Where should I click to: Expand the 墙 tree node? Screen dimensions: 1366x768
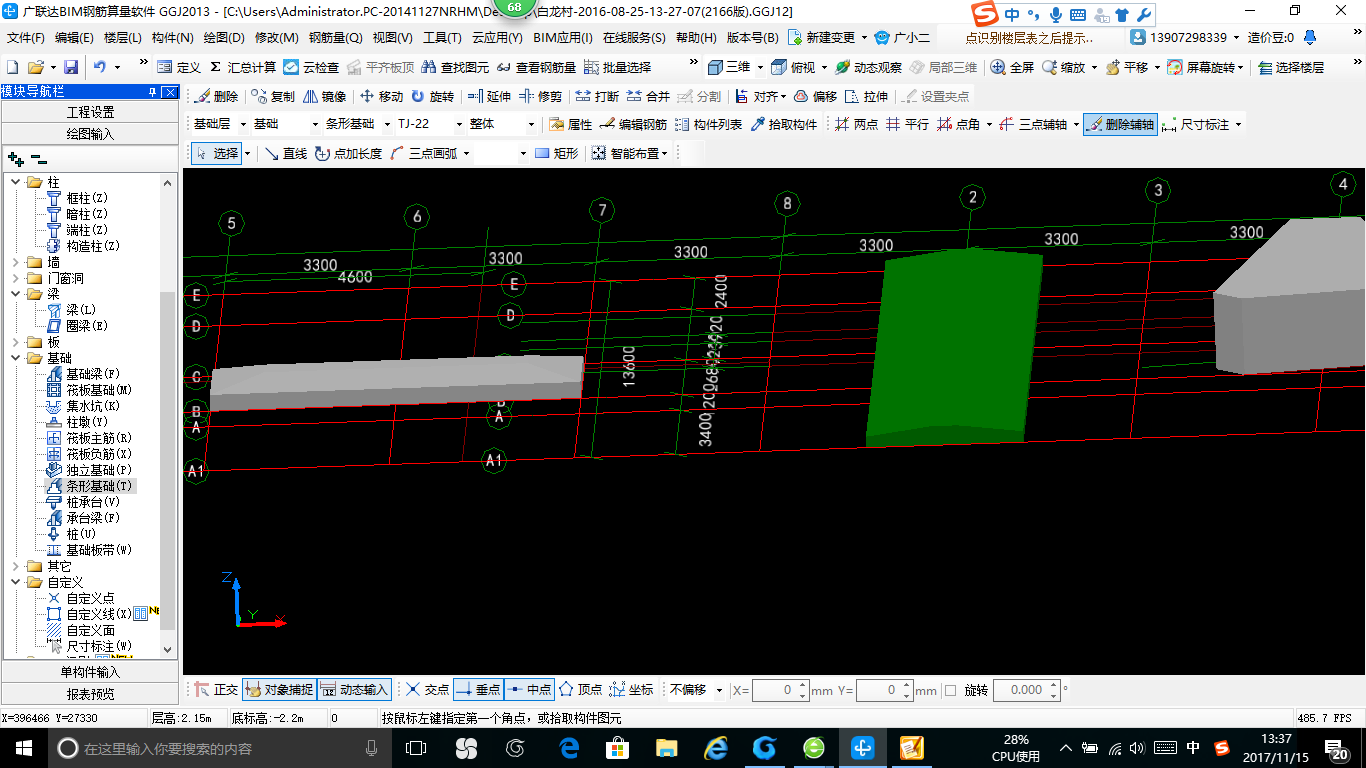pyautogui.click(x=16, y=262)
